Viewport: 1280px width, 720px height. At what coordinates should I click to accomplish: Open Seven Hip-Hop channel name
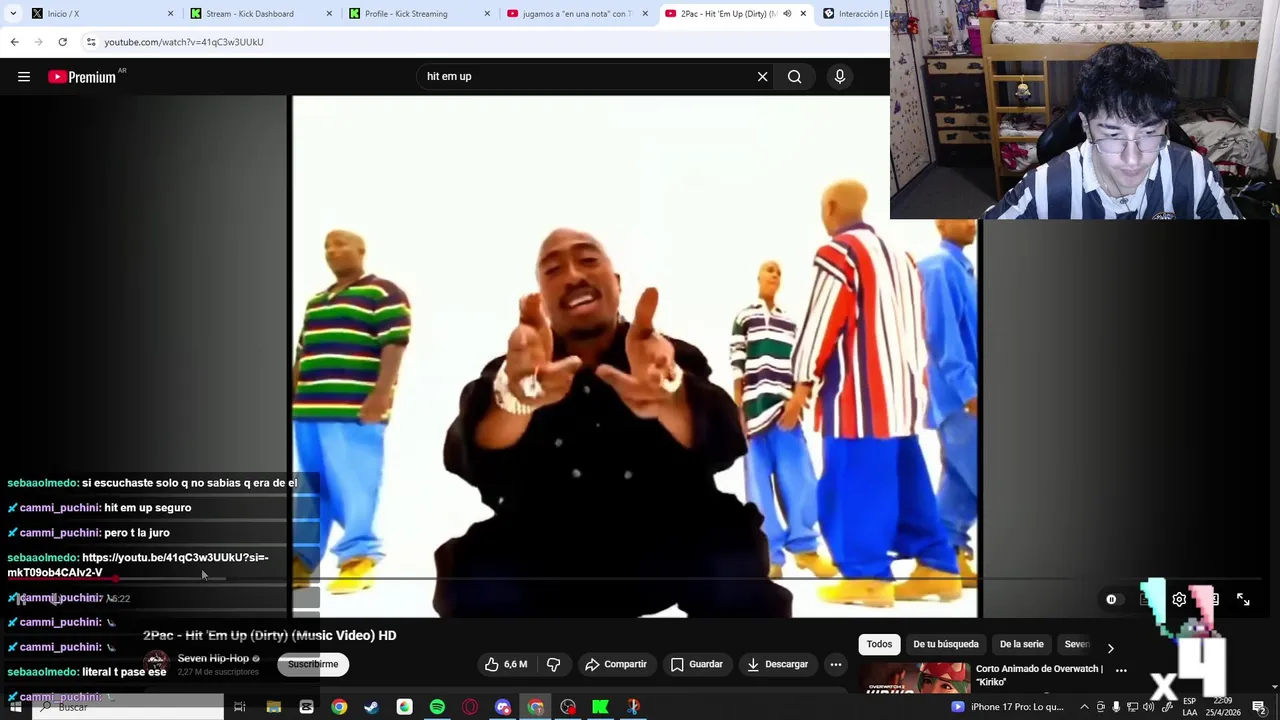[213, 658]
